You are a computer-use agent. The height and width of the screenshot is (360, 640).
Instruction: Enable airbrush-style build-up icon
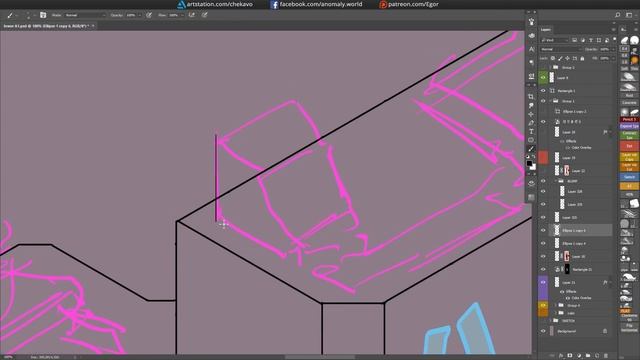click(x=191, y=15)
